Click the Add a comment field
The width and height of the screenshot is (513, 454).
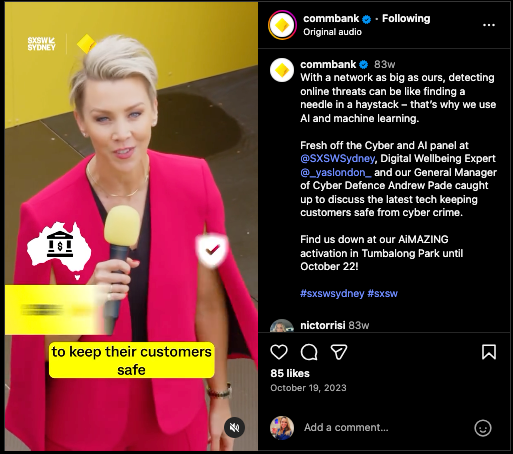[383, 427]
